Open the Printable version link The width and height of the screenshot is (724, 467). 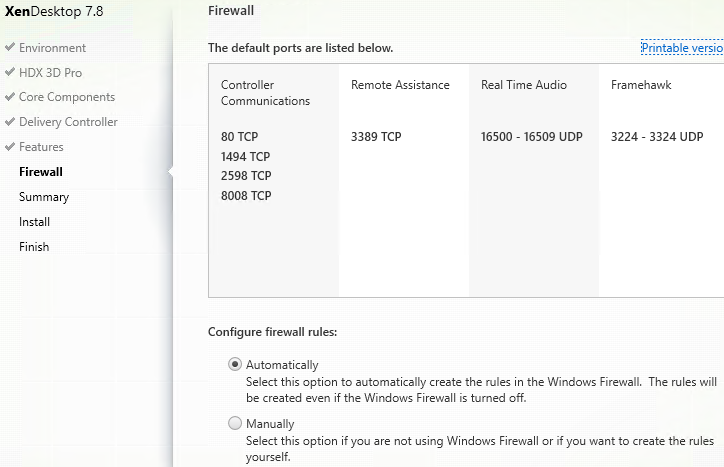tap(682, 48)
